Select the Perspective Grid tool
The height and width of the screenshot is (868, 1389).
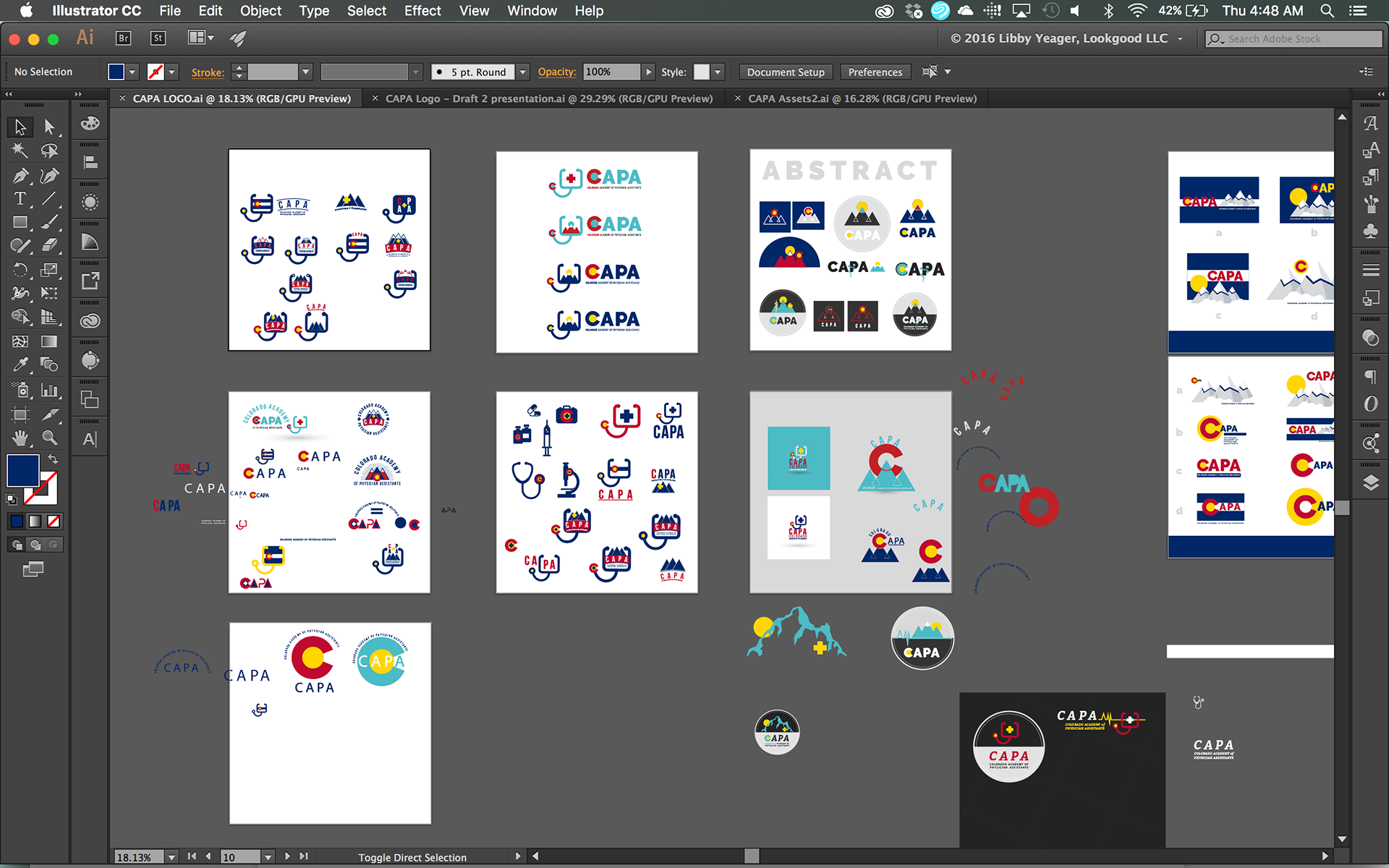click(x=49, y=317)
